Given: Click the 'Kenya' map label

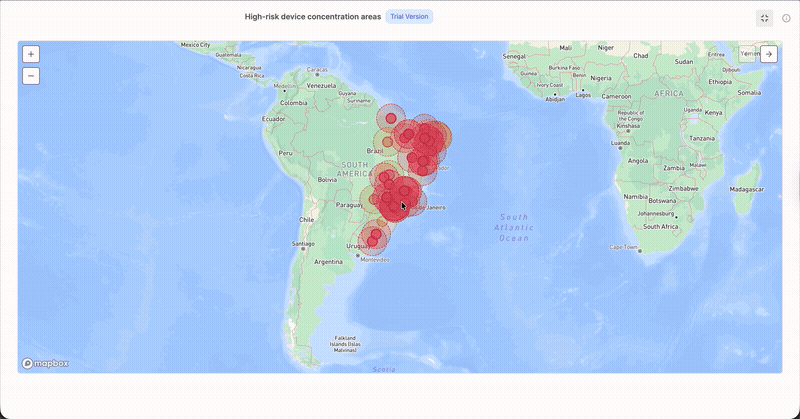Looking at the screenshot, I should click(x=713, y=112).
